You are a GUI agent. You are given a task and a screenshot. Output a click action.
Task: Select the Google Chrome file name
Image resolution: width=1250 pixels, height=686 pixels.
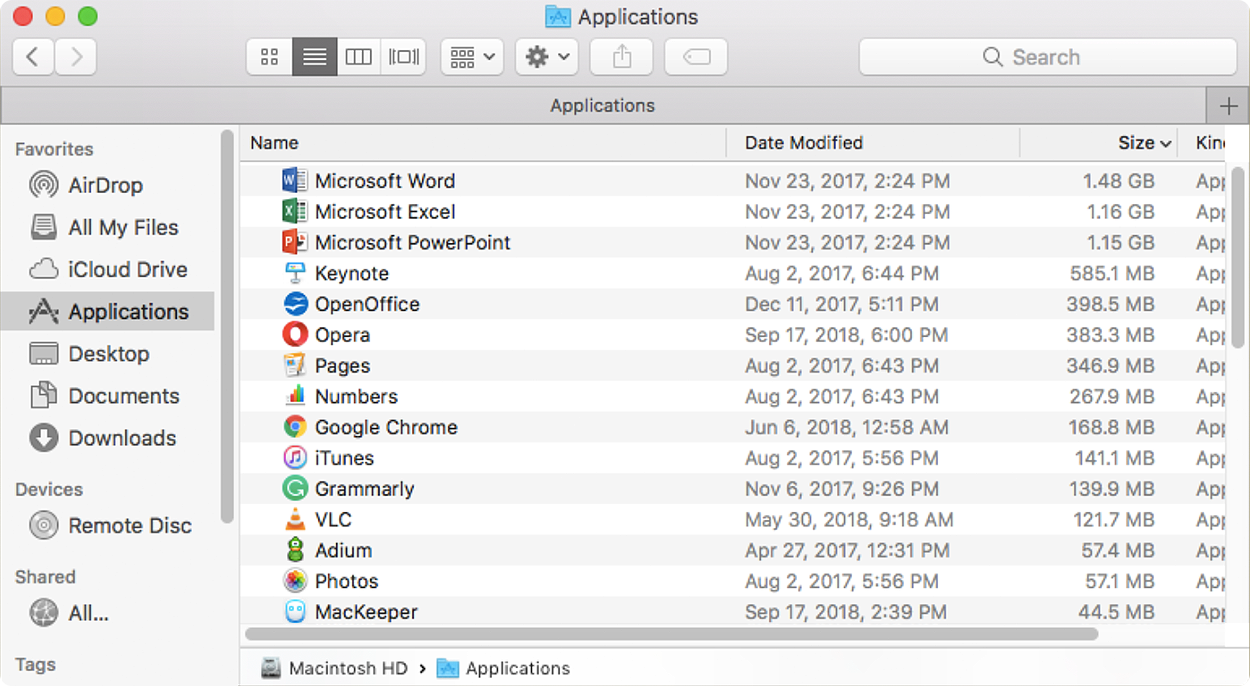[386, 427]
